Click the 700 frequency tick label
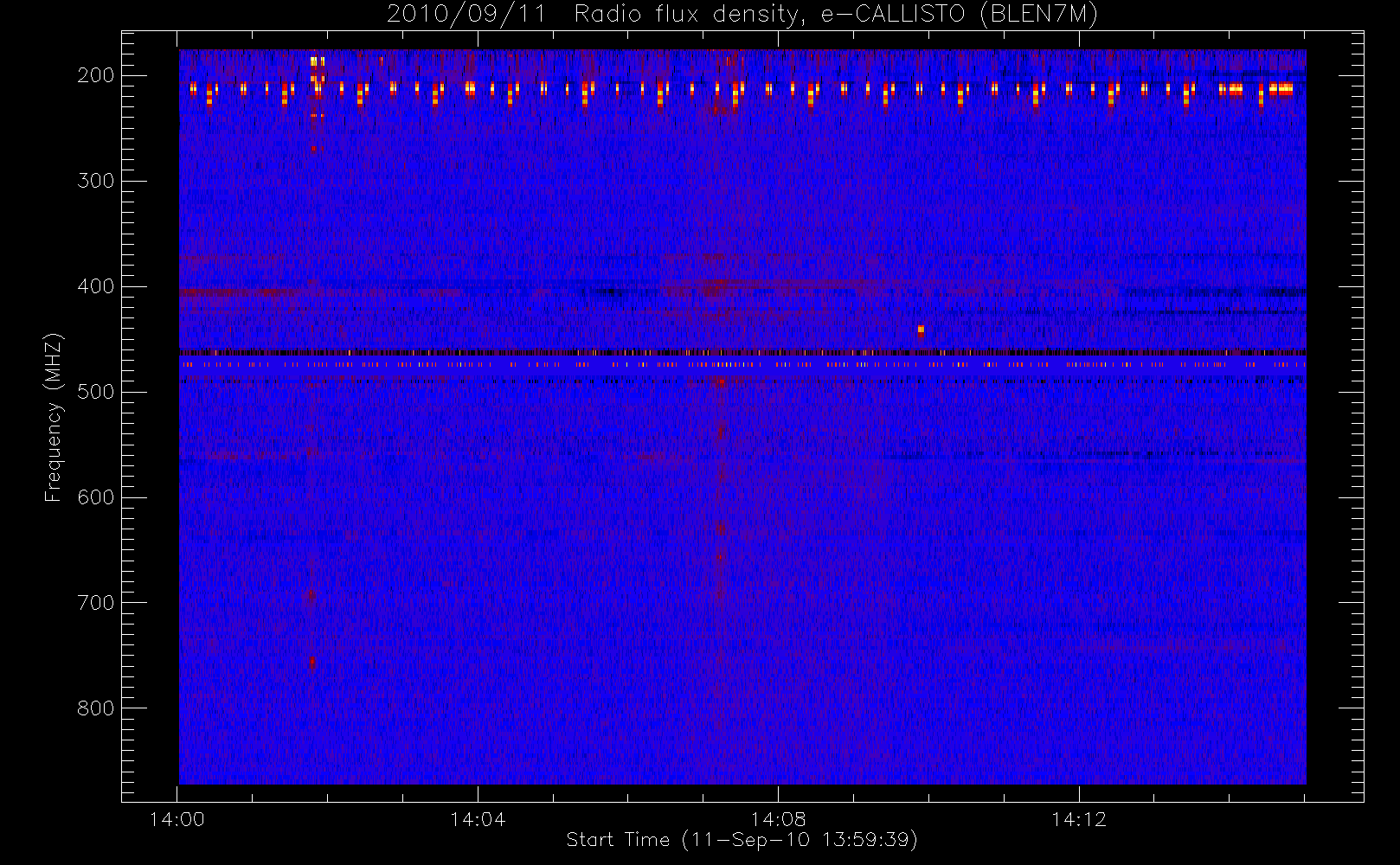The width and height of the screenshot is (1400, 865). point(95,603)
